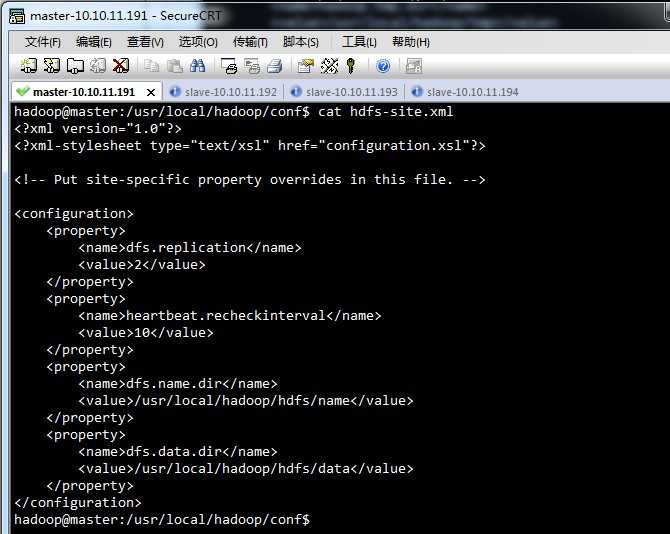Click the 'dfs.replication' name line

click(x=190, y=248)
